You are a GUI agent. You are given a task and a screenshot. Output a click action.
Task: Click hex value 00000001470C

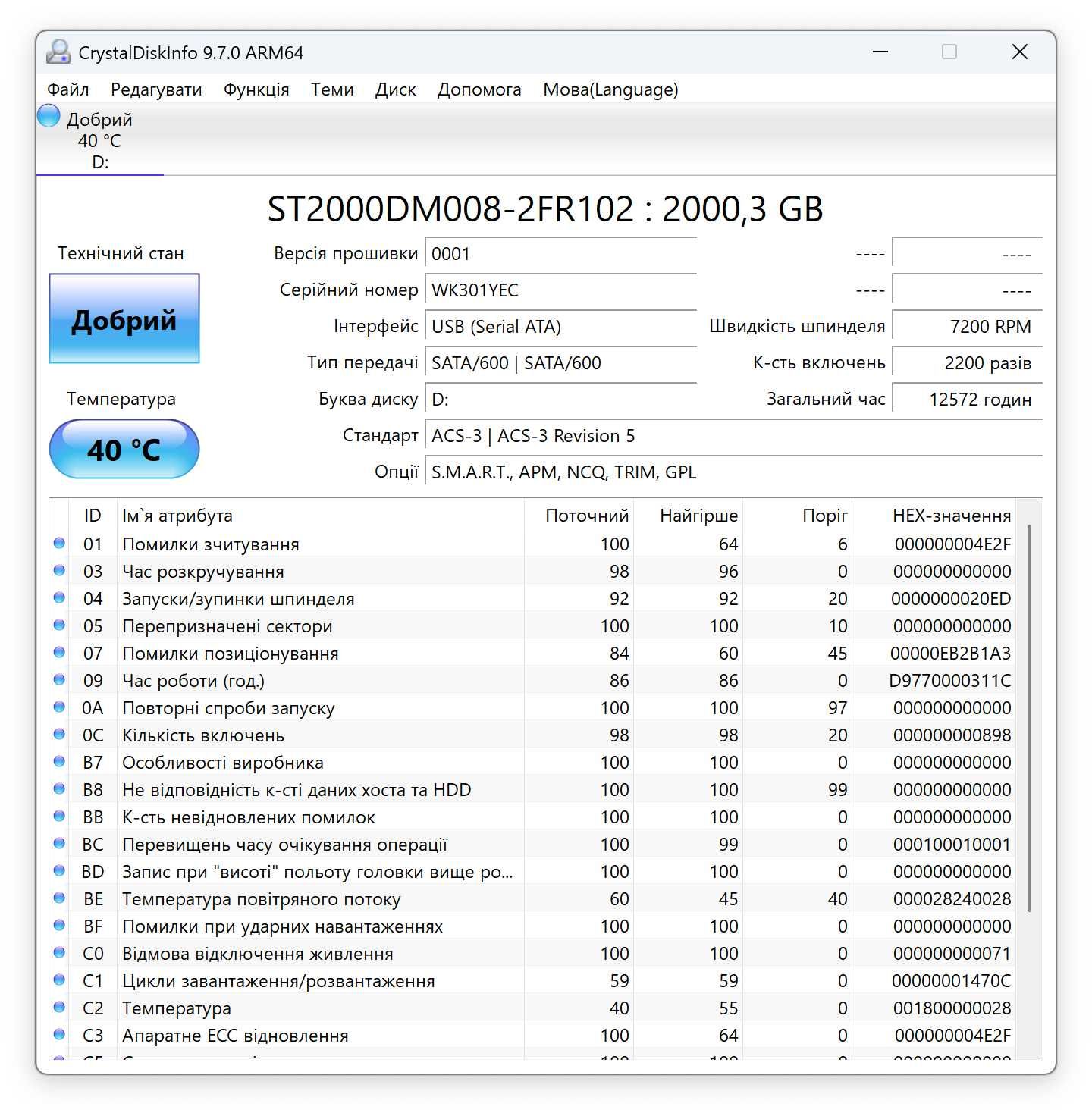click(951, 980)
